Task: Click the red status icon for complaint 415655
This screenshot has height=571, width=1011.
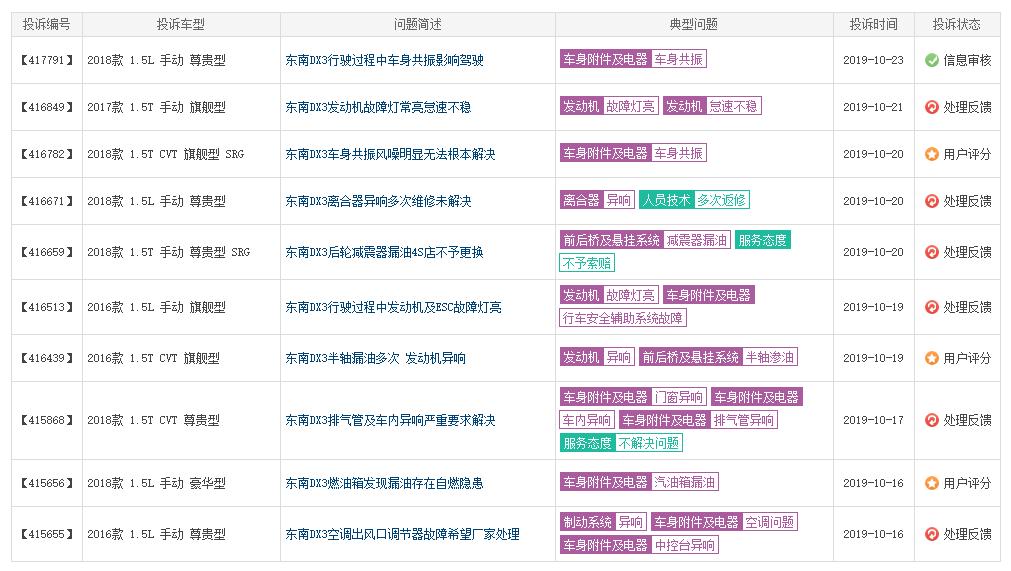Action: pos(932,534)
